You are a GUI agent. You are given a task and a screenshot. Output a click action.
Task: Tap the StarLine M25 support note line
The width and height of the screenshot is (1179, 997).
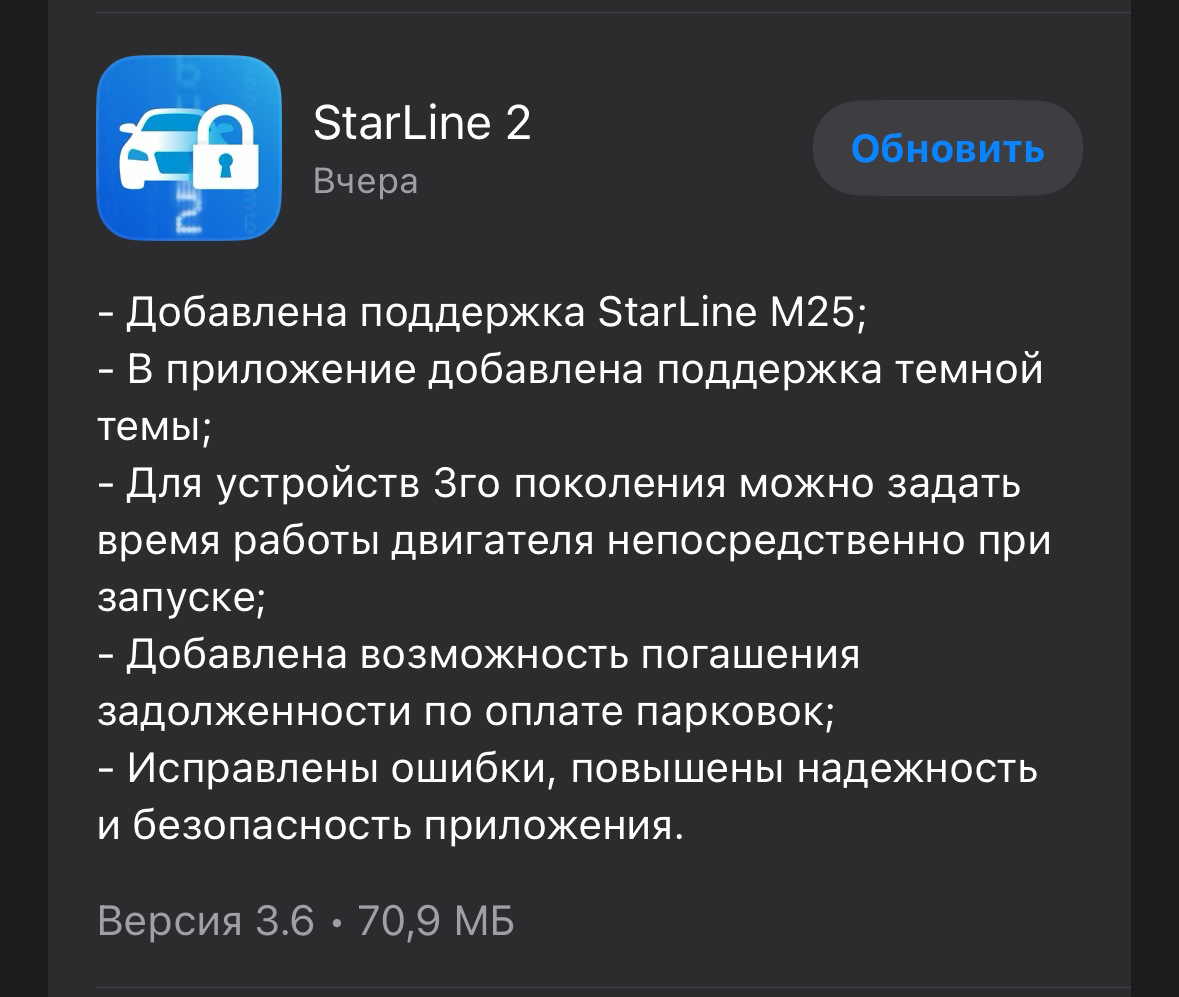[482, 311]
